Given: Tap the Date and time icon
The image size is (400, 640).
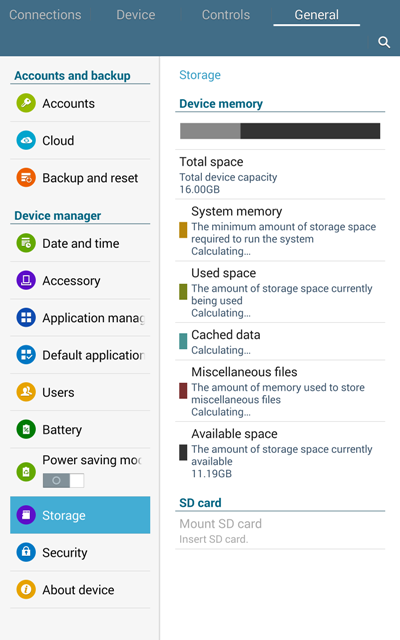Looking at the screenshot, I should [26, 243].
